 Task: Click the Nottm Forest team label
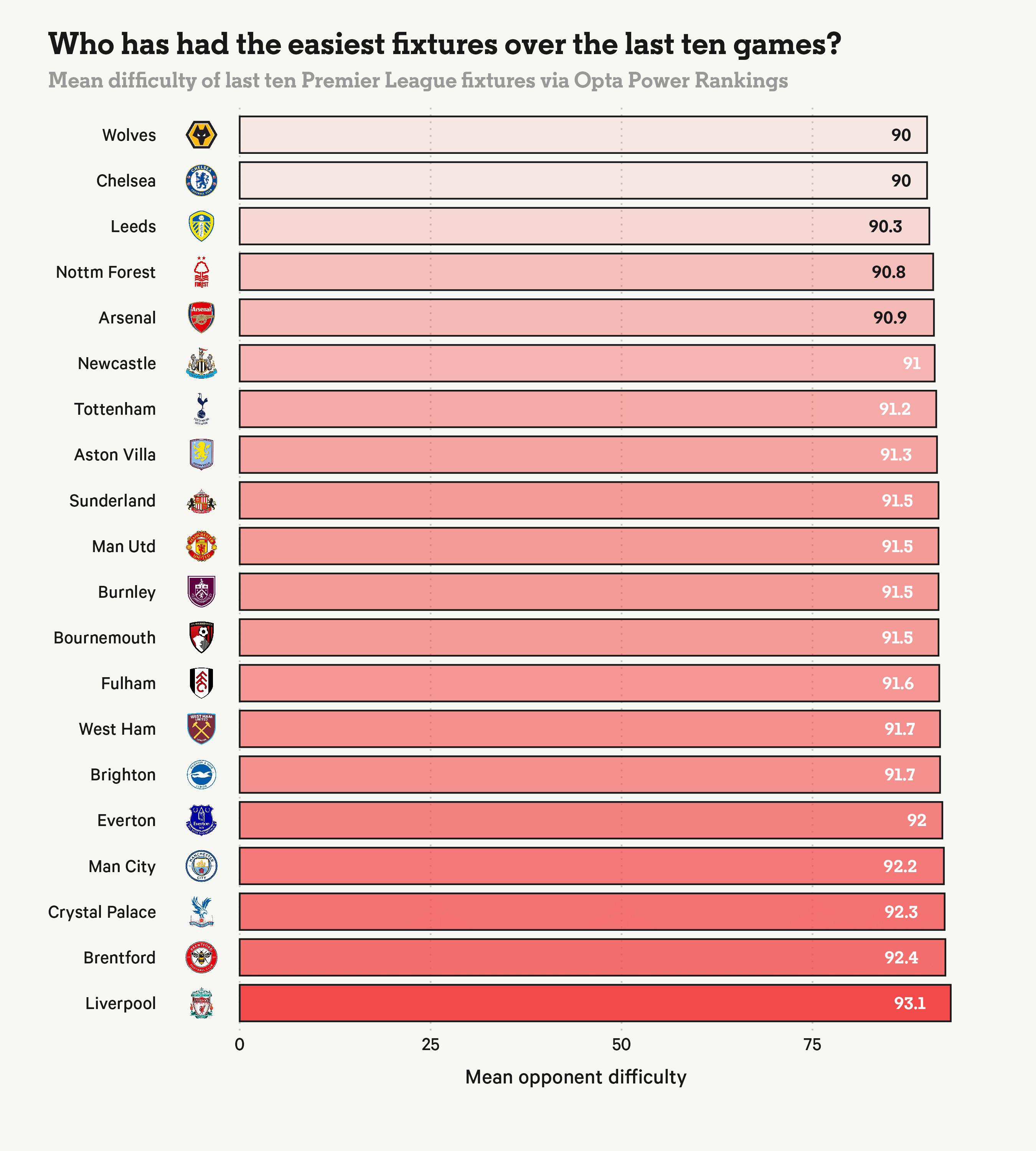(x=105, y=272)
